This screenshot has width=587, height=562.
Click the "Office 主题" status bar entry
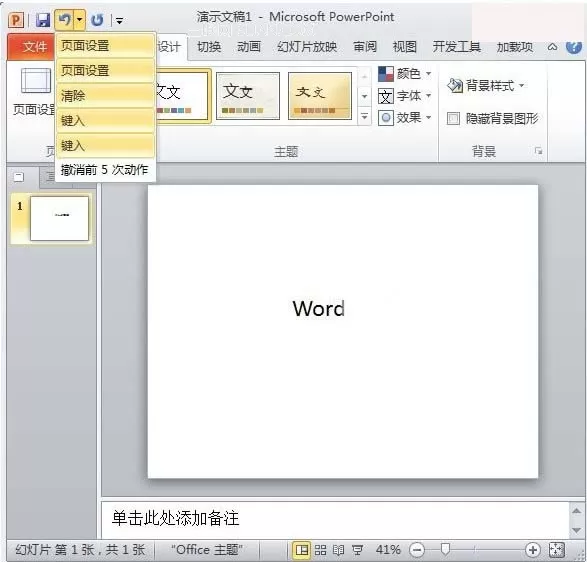[x=207, y=550]
